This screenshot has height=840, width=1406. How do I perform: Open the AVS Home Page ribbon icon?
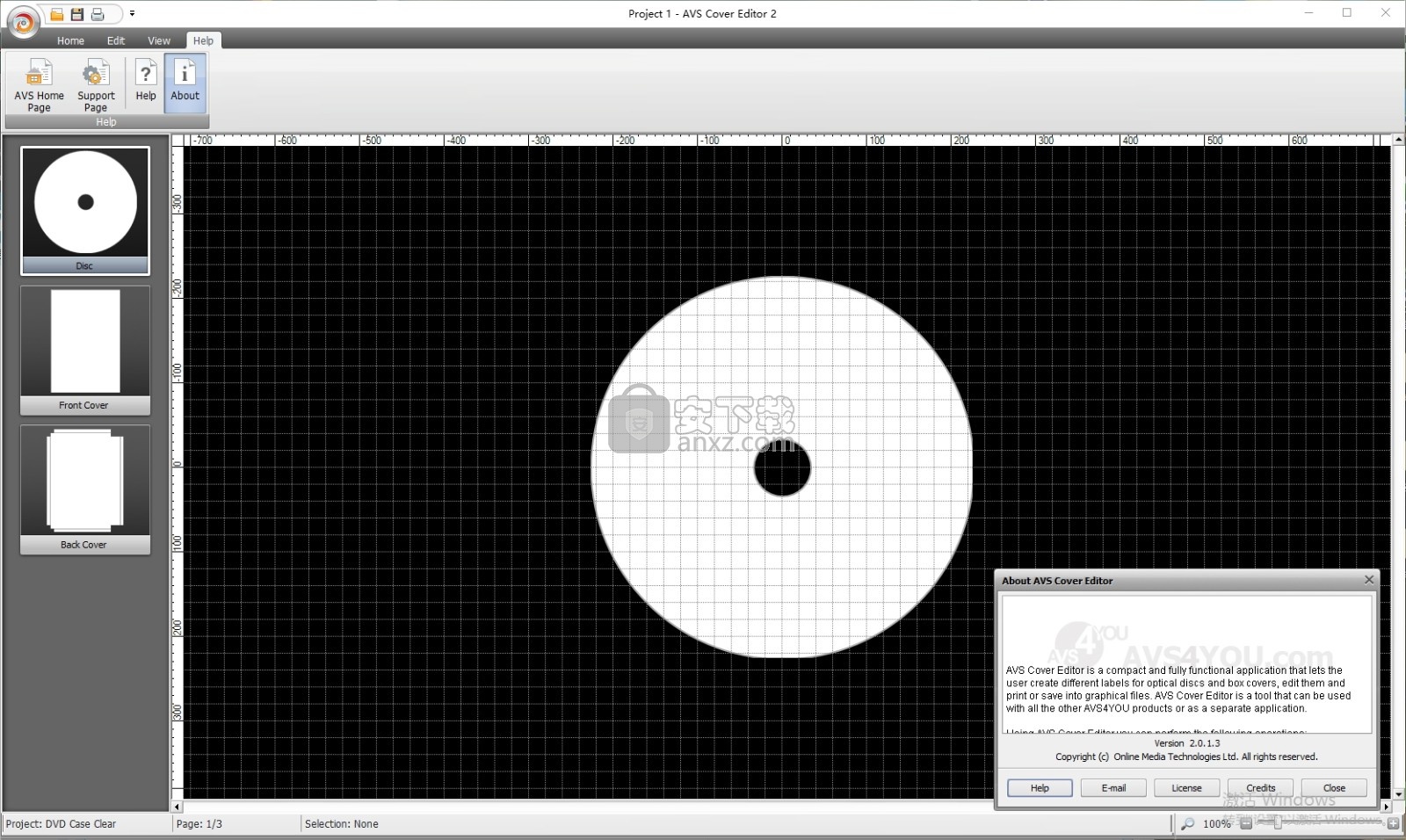(x=39, y=84)
